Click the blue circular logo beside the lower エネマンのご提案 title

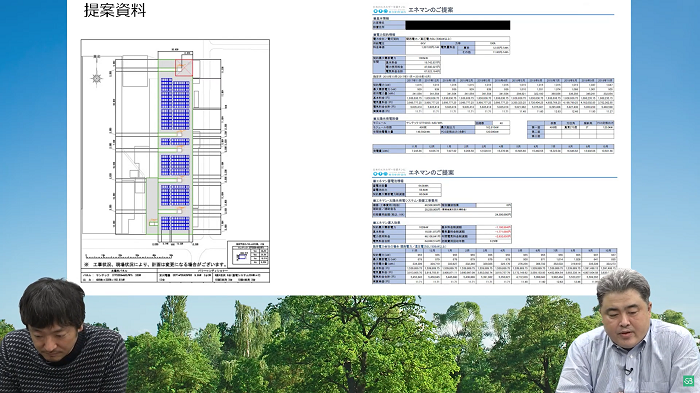[x=381, y=173]
